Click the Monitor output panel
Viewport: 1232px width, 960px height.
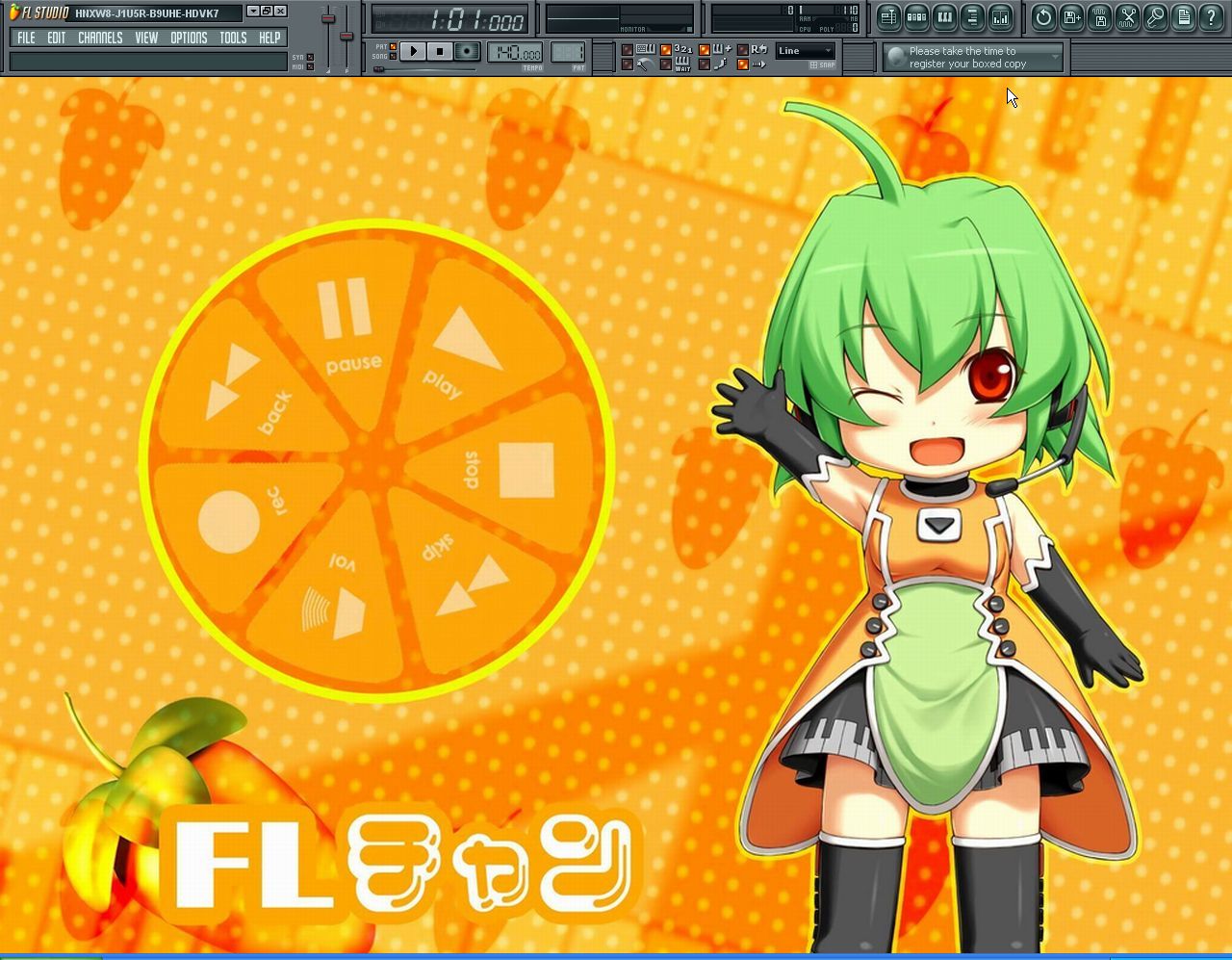click(619, 18)
